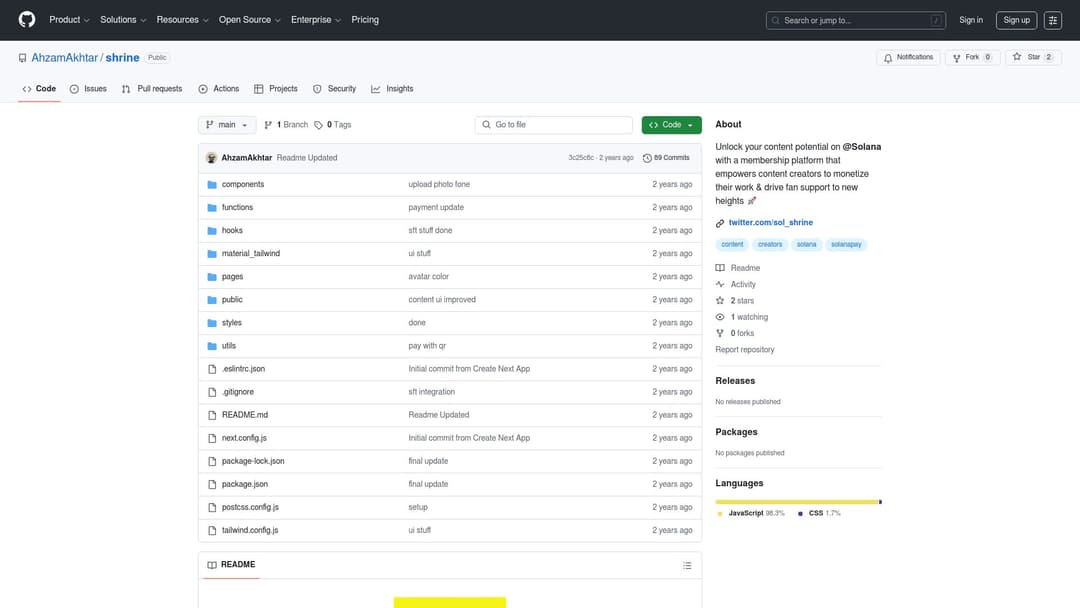Open the AhzamAkhtar owner link
The height and width of the screenshot is (608, 1080).
(65, 58)
